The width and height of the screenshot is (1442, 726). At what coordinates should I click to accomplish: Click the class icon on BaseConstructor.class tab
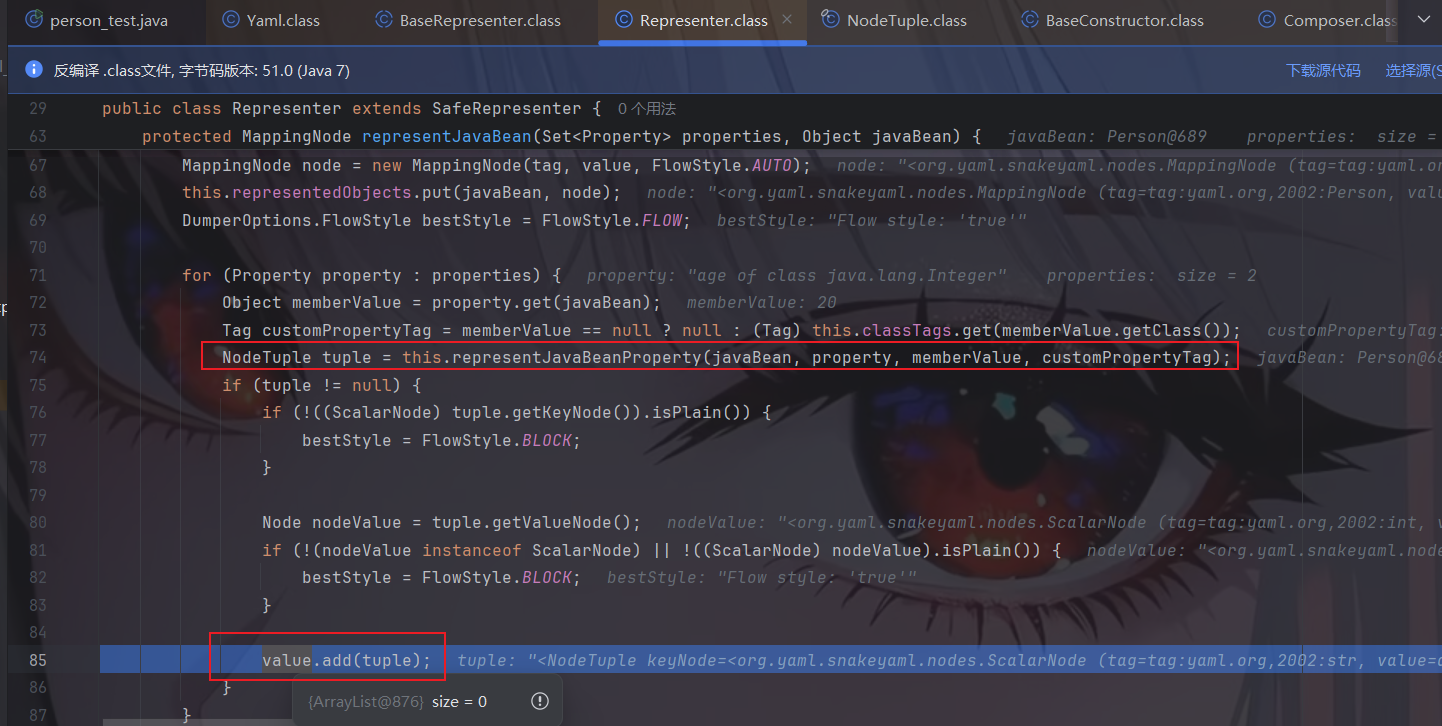click(1028, 20)
